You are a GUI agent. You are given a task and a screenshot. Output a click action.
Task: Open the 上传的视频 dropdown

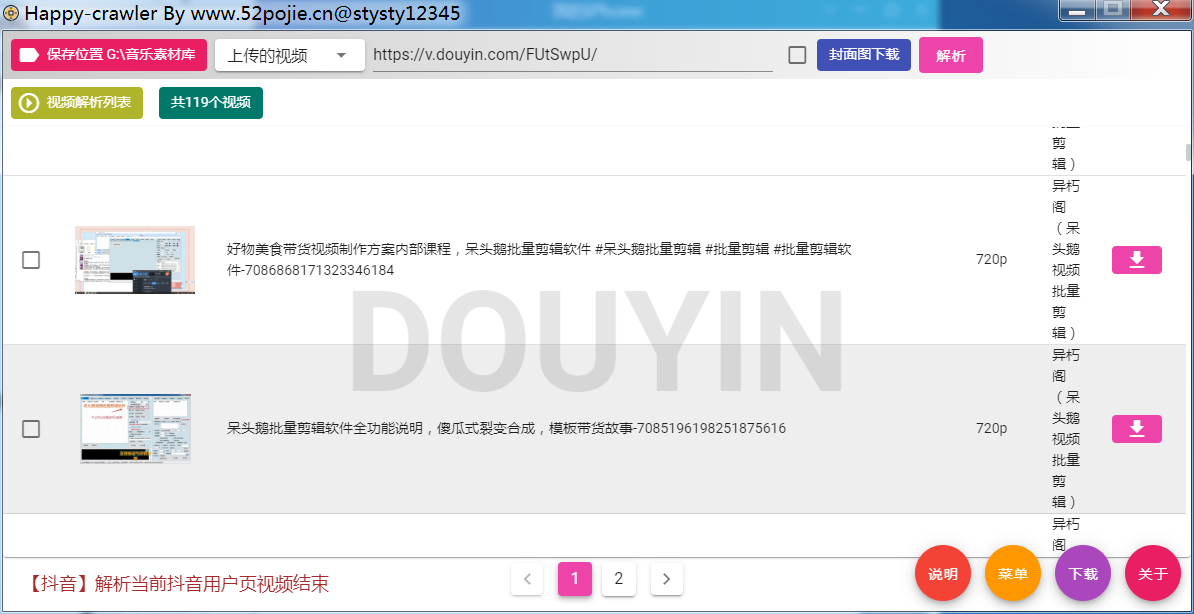289,56
